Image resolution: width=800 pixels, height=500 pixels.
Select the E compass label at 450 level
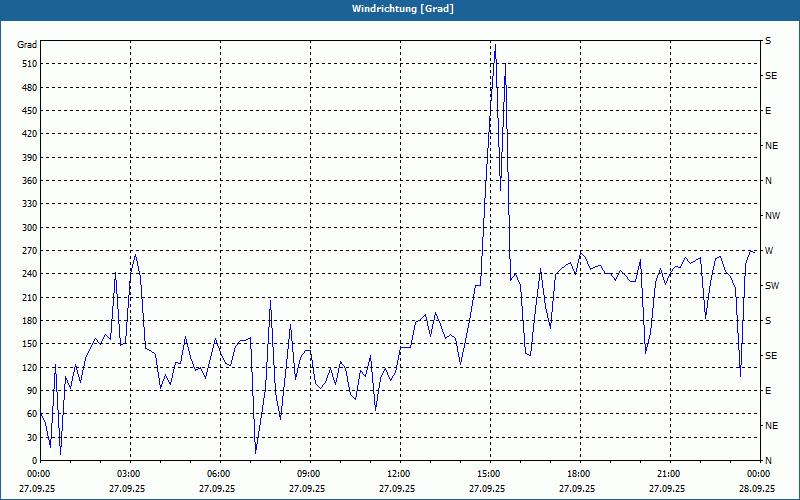768,111
